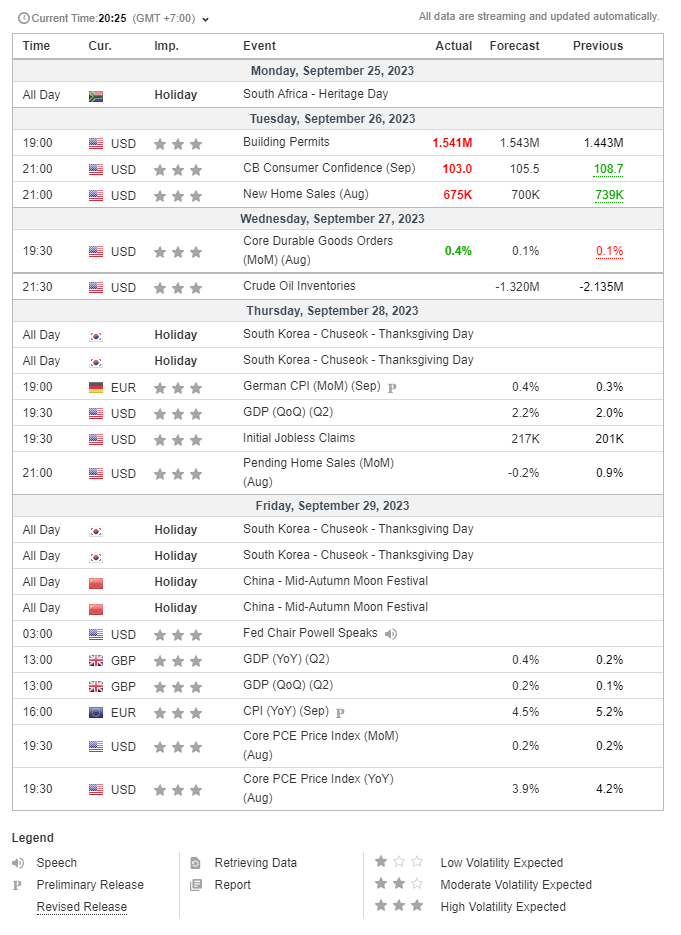
Task: Open the Crude Oil Inventories event
Action: coord(299,286)
